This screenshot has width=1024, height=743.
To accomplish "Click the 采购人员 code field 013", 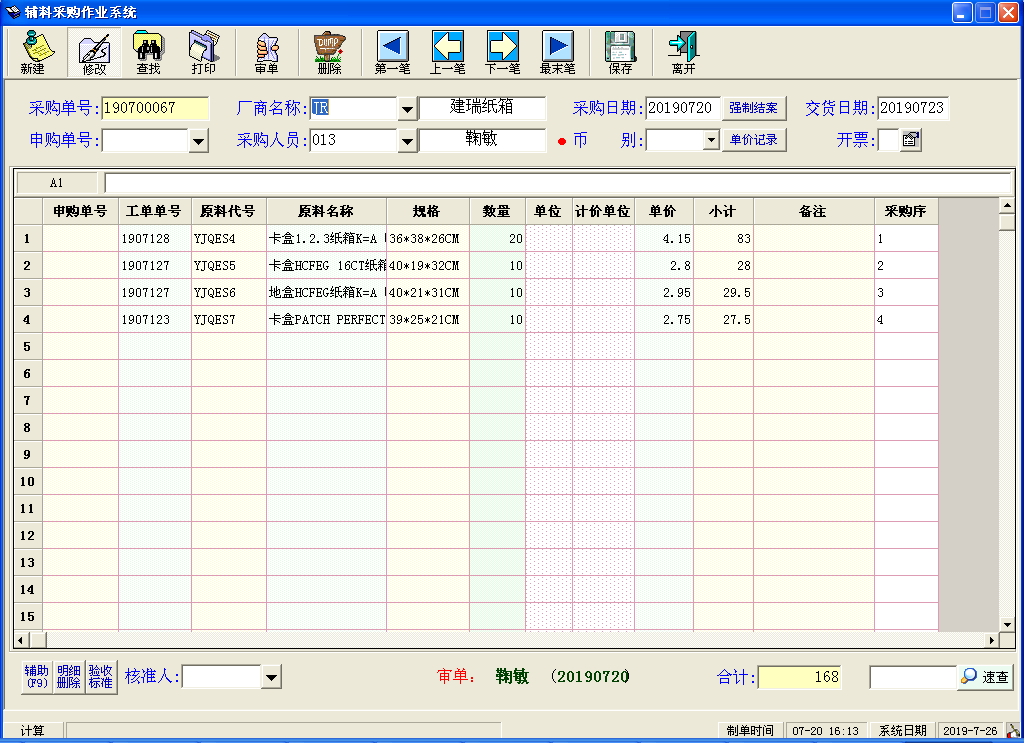I will [x=353, y=140].
